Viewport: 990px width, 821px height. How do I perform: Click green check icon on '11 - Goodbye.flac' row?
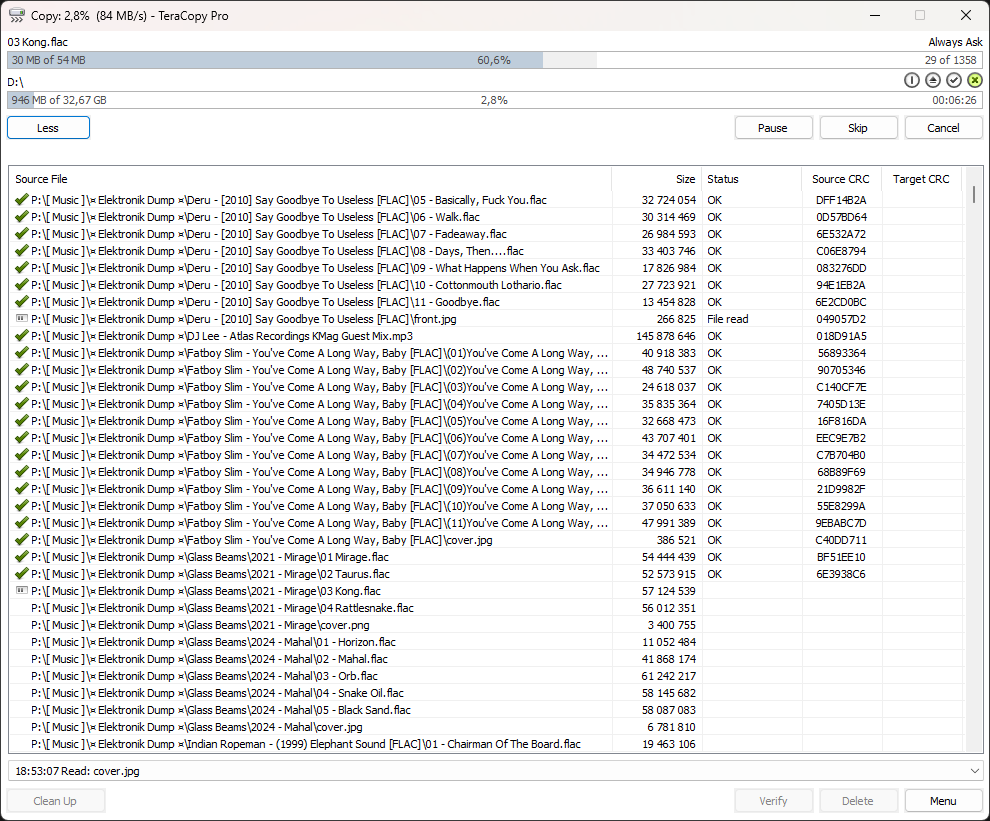21,302
